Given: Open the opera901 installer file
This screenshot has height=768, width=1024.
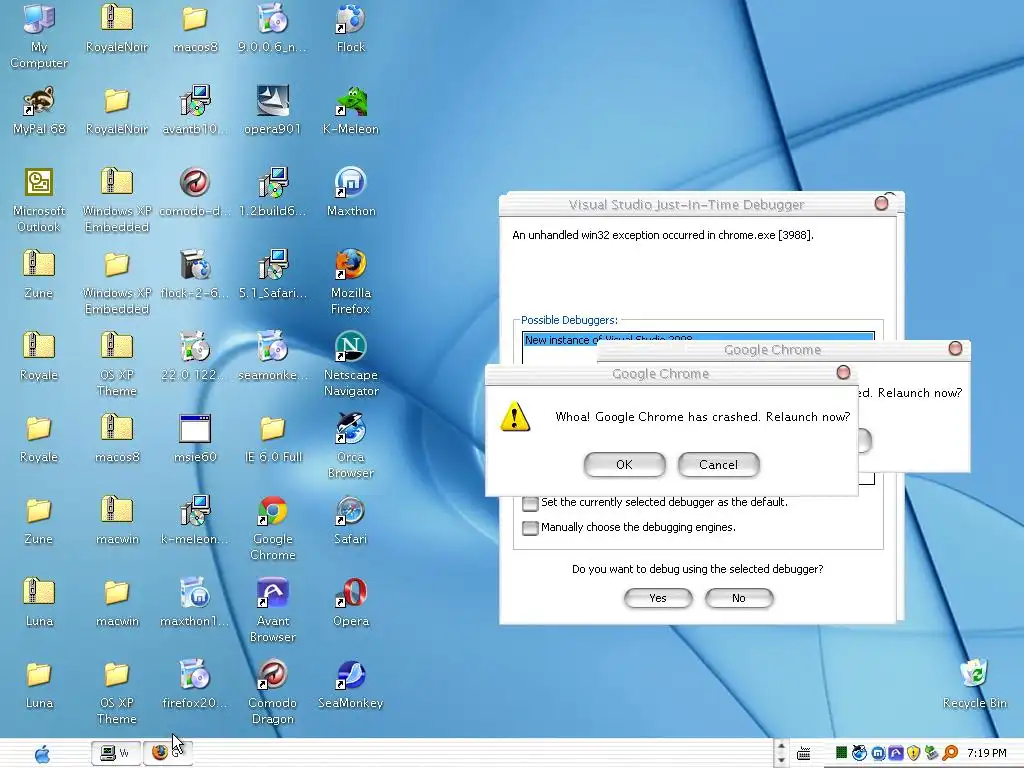Looking at the screenshot, I should (272, 110).
